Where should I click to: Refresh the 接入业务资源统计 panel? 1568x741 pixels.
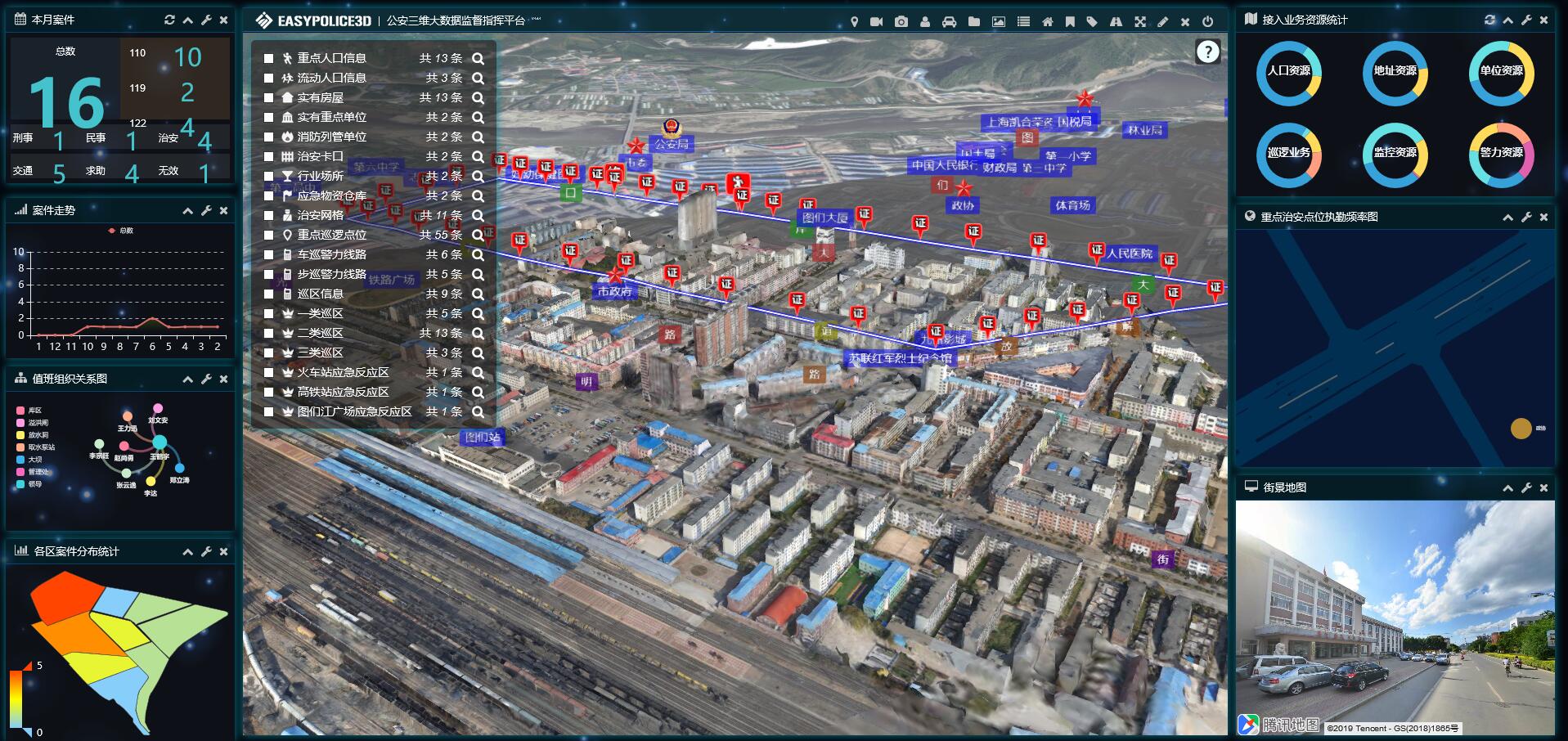[1489, 20]
